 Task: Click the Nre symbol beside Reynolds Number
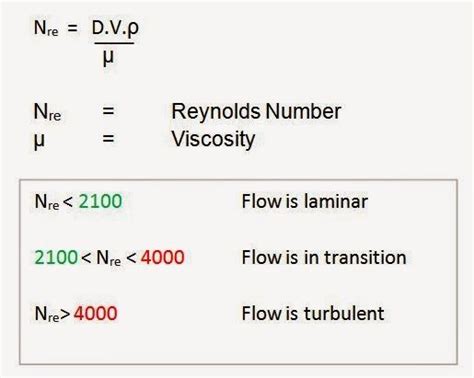tap(47, 112)
